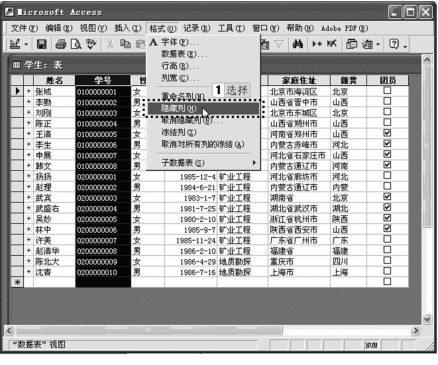Select the 姓名 column header
The width and height of the screenshot is (438, 365).
point(54,80)
